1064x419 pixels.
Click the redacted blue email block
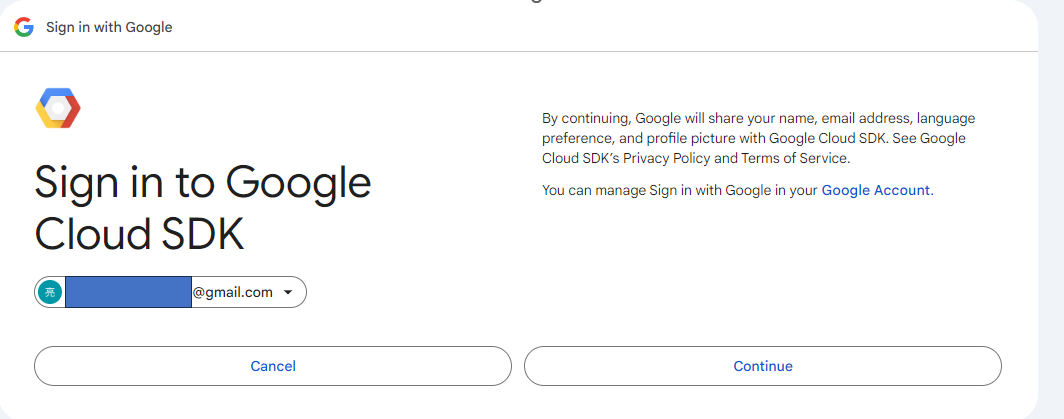pos(128,292)
